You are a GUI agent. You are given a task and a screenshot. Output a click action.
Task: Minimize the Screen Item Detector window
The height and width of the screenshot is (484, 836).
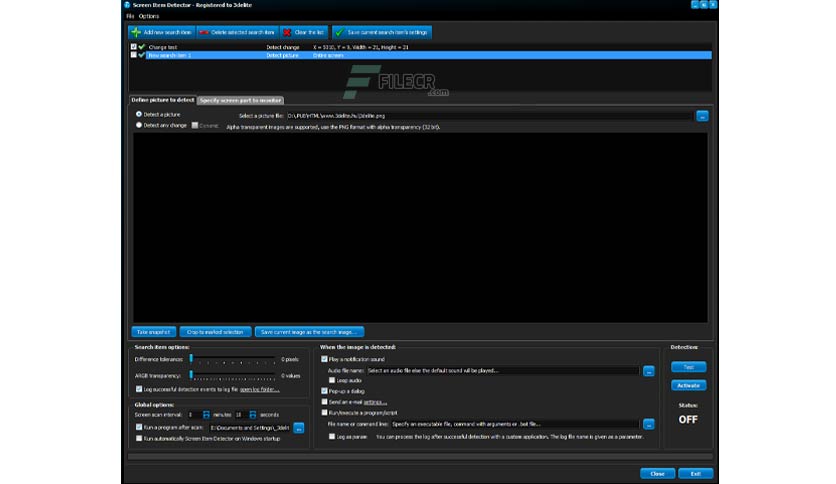[x=695, y=4]
